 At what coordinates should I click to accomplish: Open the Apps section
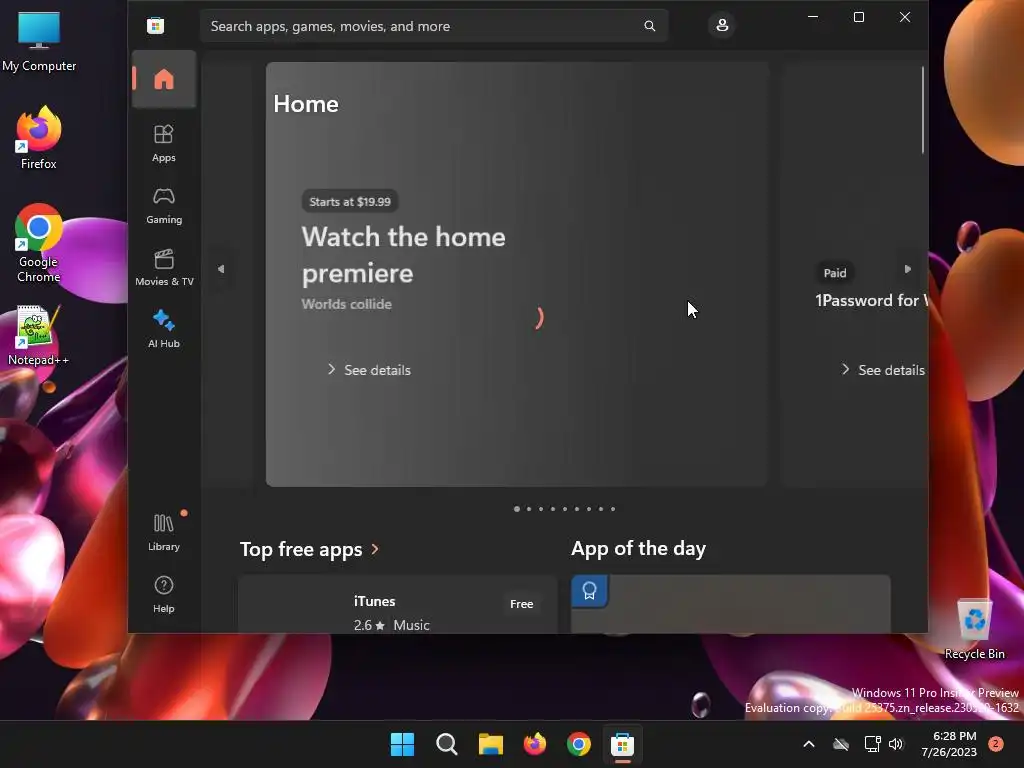point(164,143)
